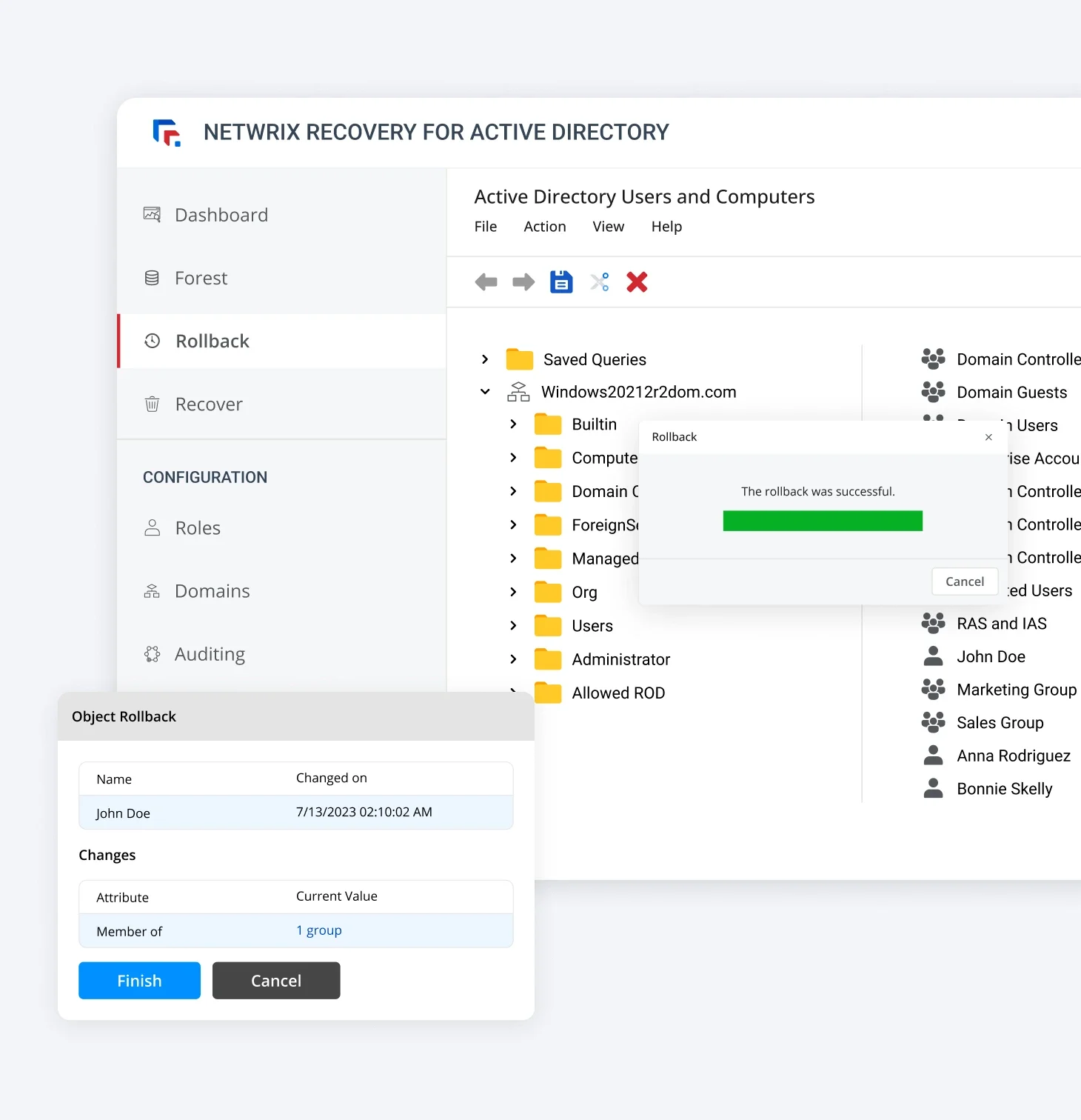Open the 1 group link
1081x1120 pixels.
[319, 930]
